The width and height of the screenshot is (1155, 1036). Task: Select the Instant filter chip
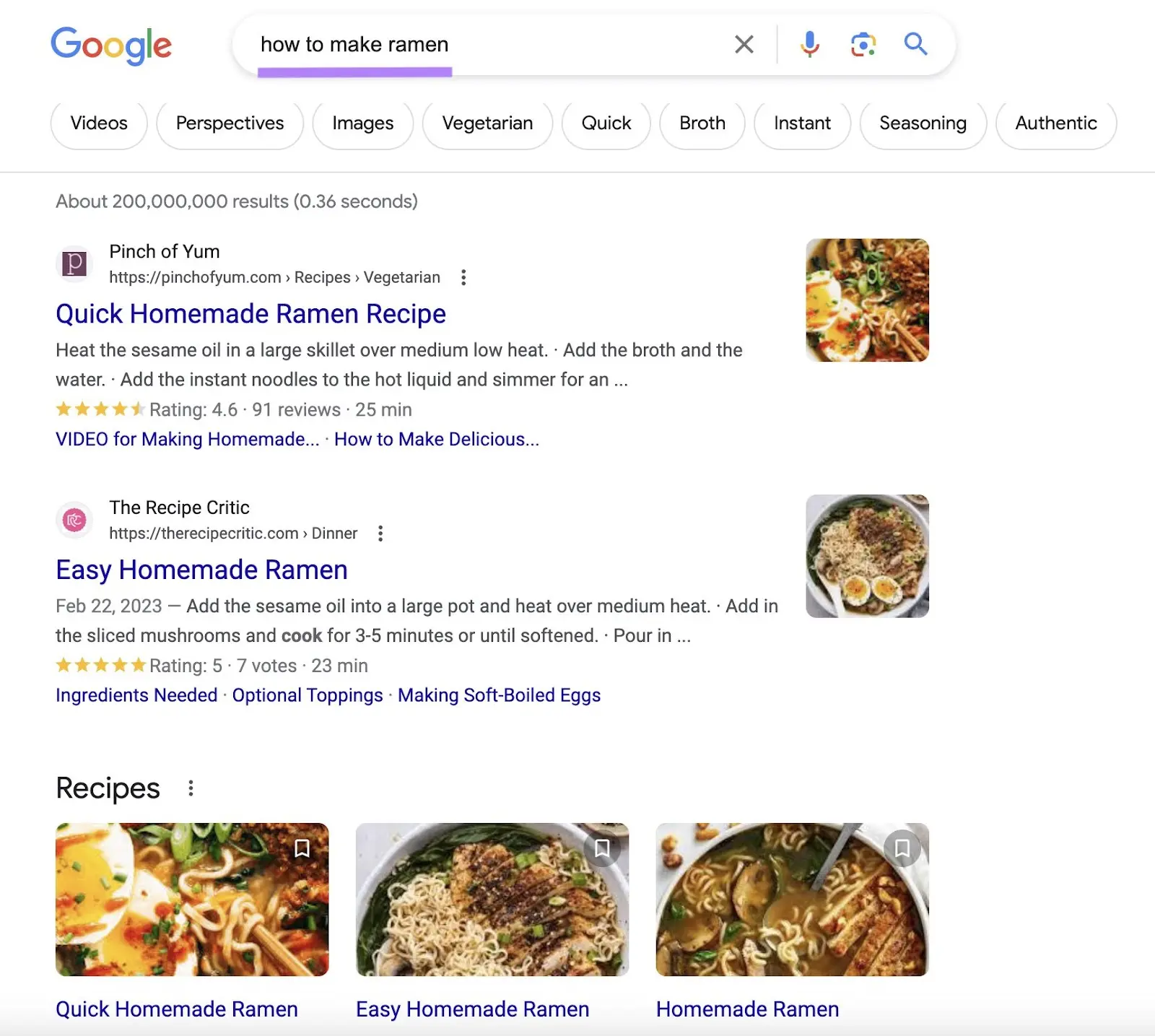803,123
